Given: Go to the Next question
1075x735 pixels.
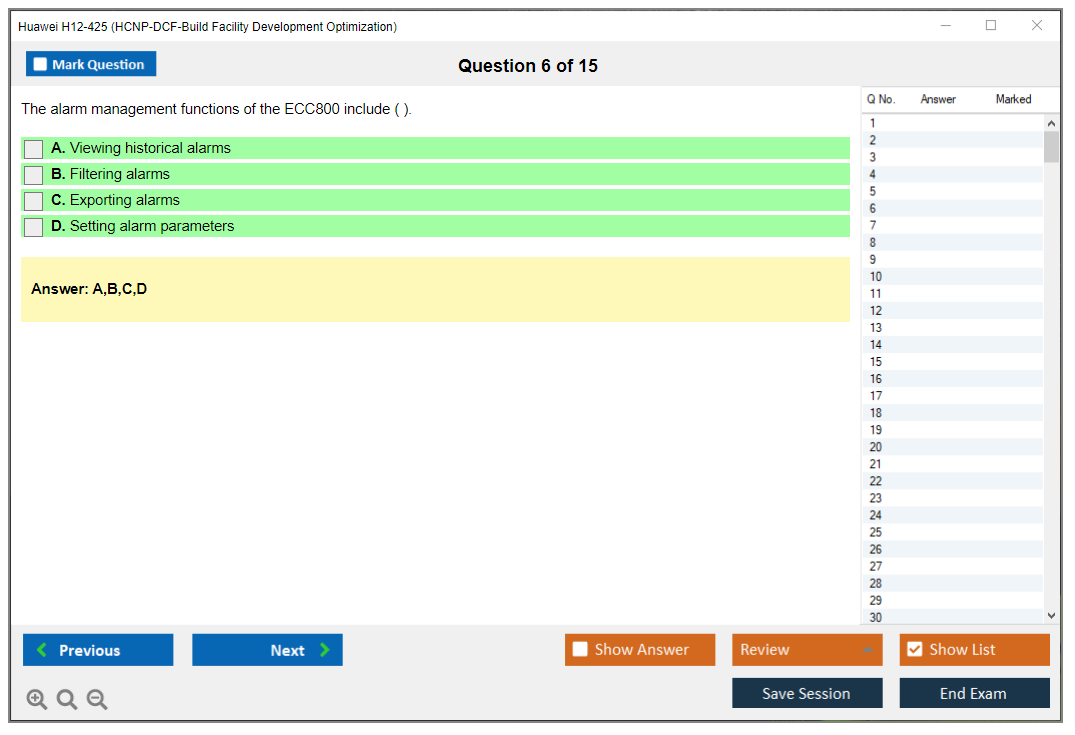Looking at the screenshot, I should tap(267, 650).
